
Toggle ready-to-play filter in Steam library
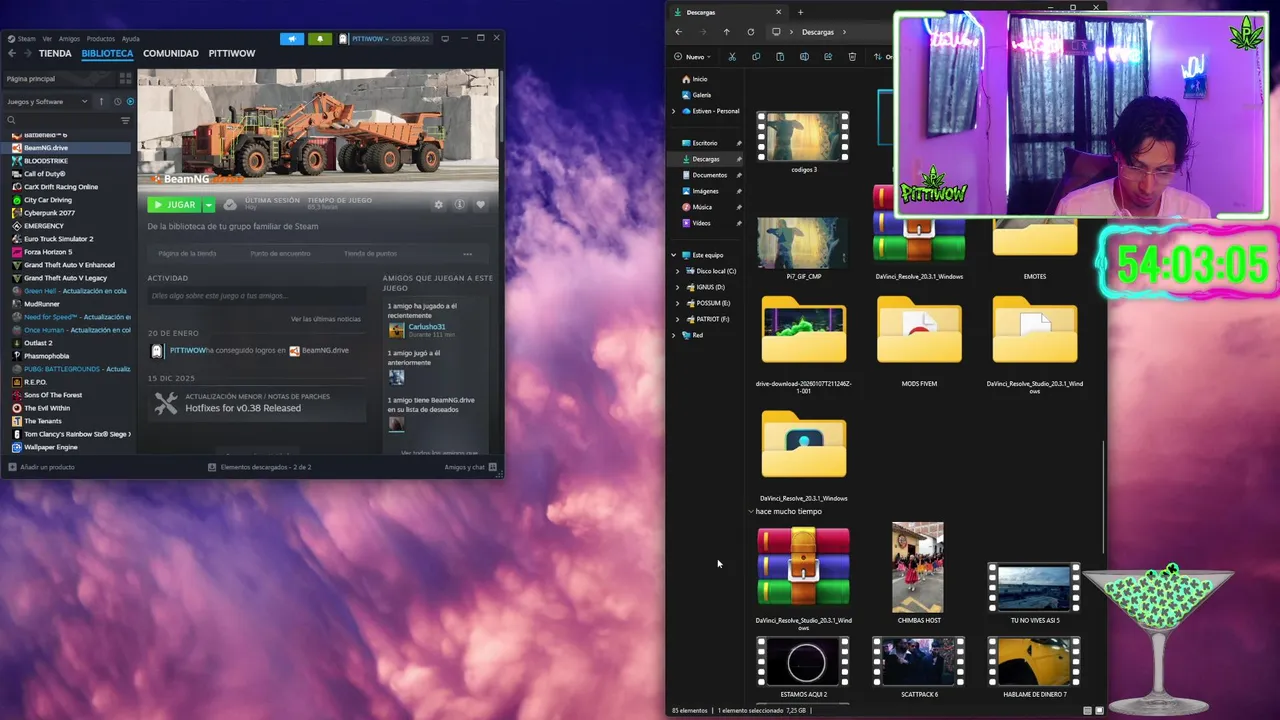pyautogui.click(x=130, y=101)
